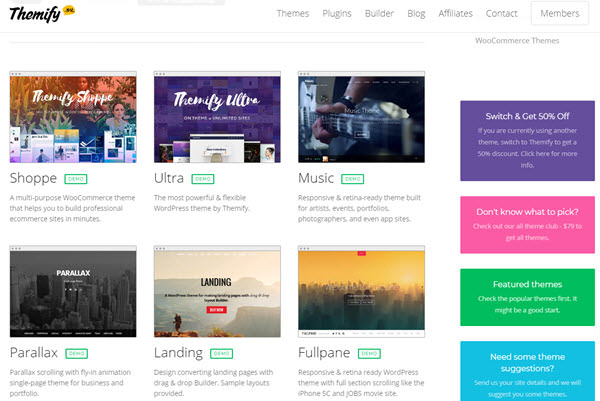Open the Shoppe theme thumbnail
This screenshot has width=600, height=401.
pos(73,117)
